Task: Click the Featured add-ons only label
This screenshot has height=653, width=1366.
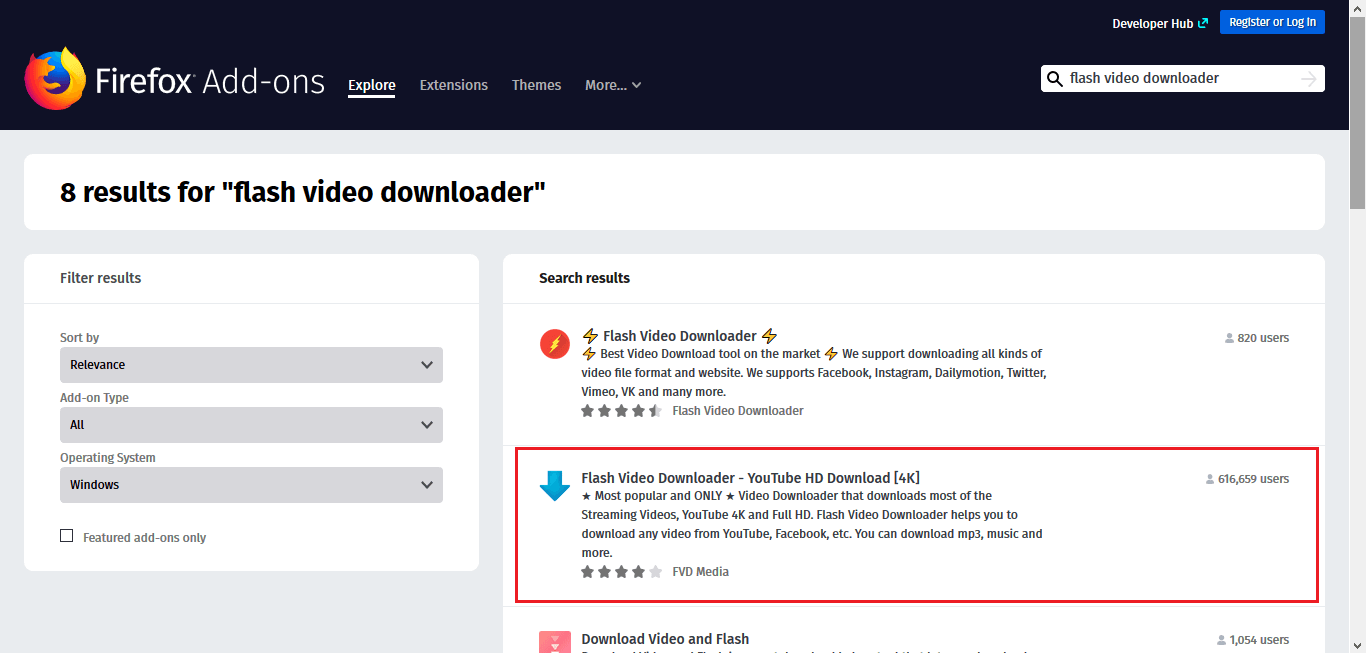Action: [144, 538]
